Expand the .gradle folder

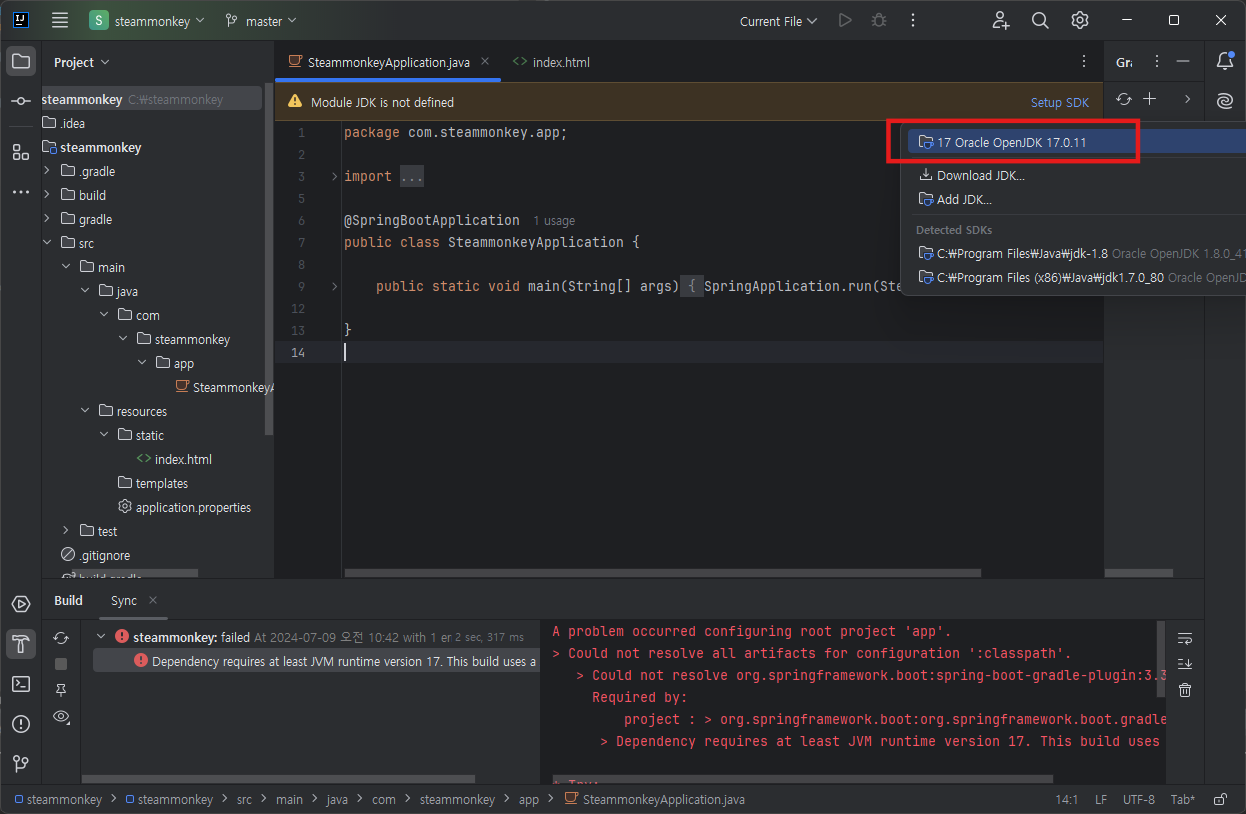pos(47,171)
